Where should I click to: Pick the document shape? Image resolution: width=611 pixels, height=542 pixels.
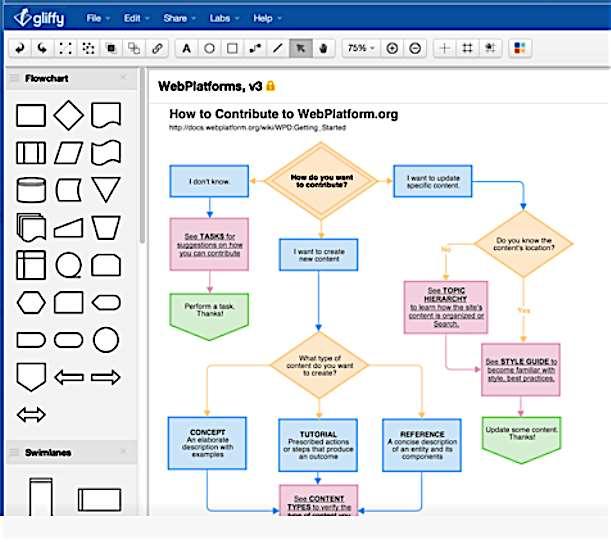106,115
